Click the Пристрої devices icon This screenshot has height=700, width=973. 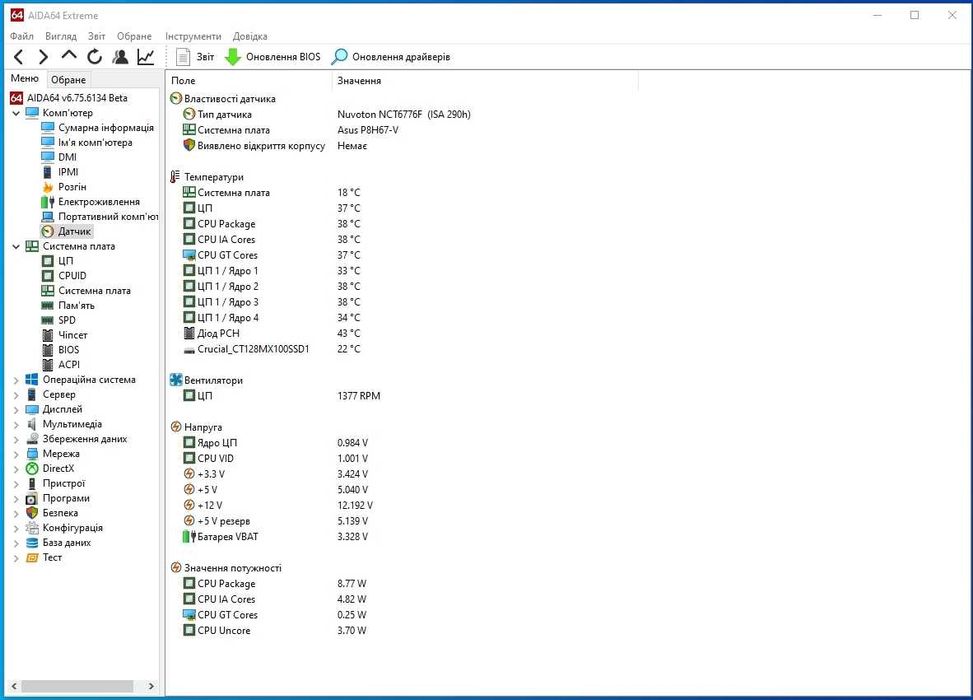(x=32, y=483)
